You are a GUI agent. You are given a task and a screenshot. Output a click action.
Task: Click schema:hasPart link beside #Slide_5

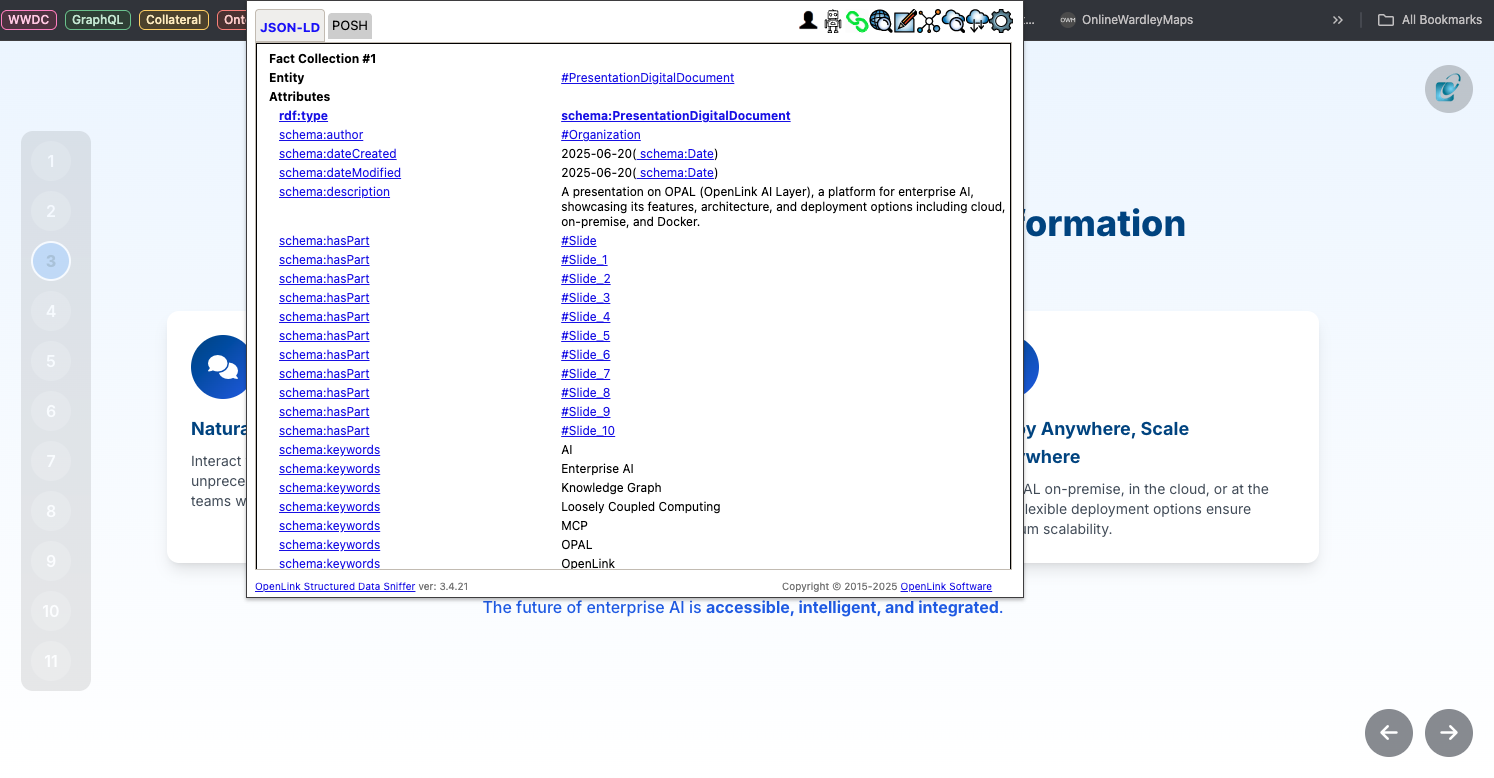click(x=324, y=336)
